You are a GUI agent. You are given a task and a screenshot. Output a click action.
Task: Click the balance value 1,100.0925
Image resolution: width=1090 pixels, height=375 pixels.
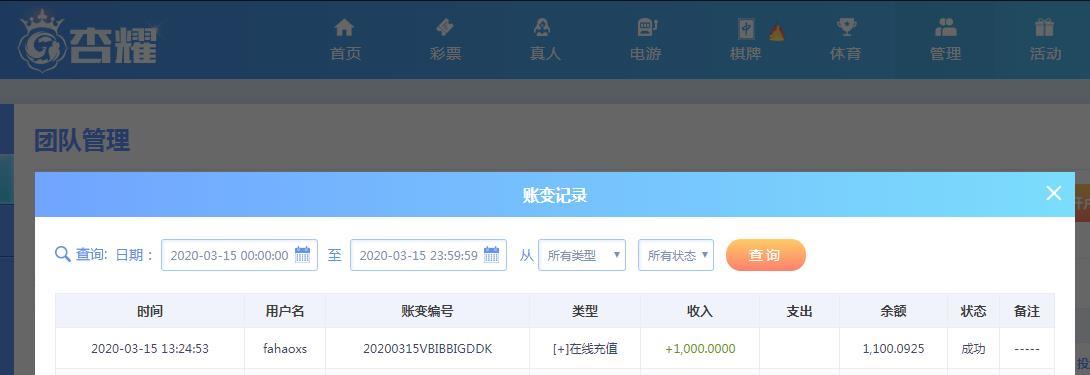click(x=893, y=349)
